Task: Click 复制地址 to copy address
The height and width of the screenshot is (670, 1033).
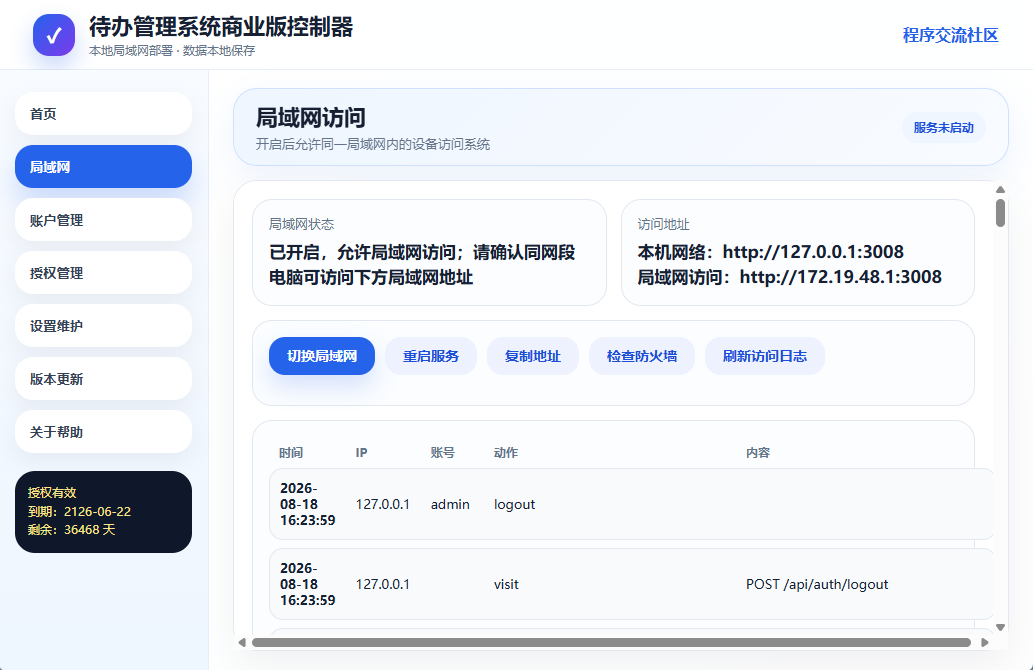Action: (x=532, y=356)
